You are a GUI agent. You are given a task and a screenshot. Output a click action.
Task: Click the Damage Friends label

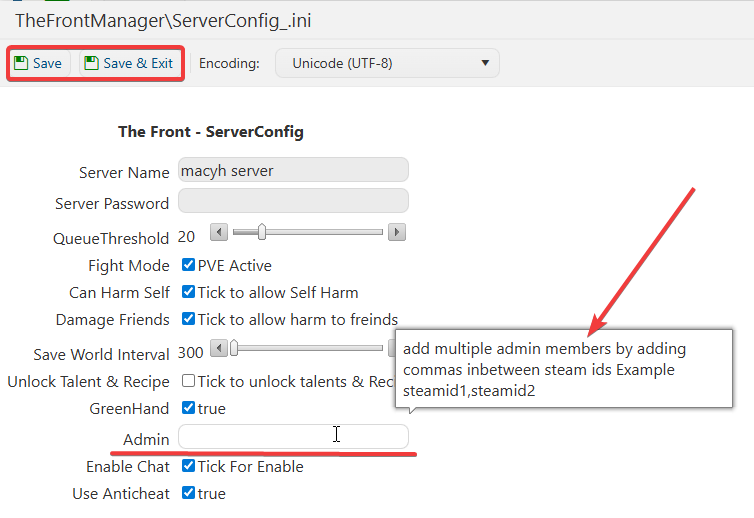coord(113,320)
